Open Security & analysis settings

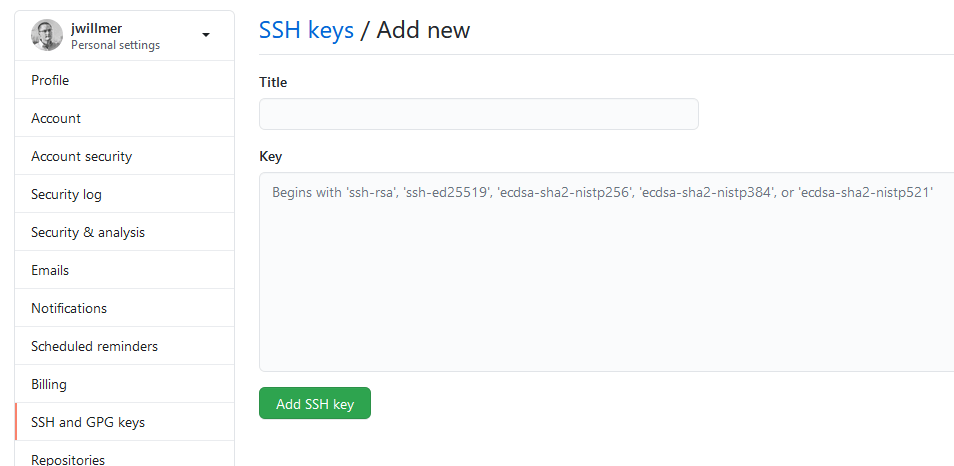[x=125, y=232]
